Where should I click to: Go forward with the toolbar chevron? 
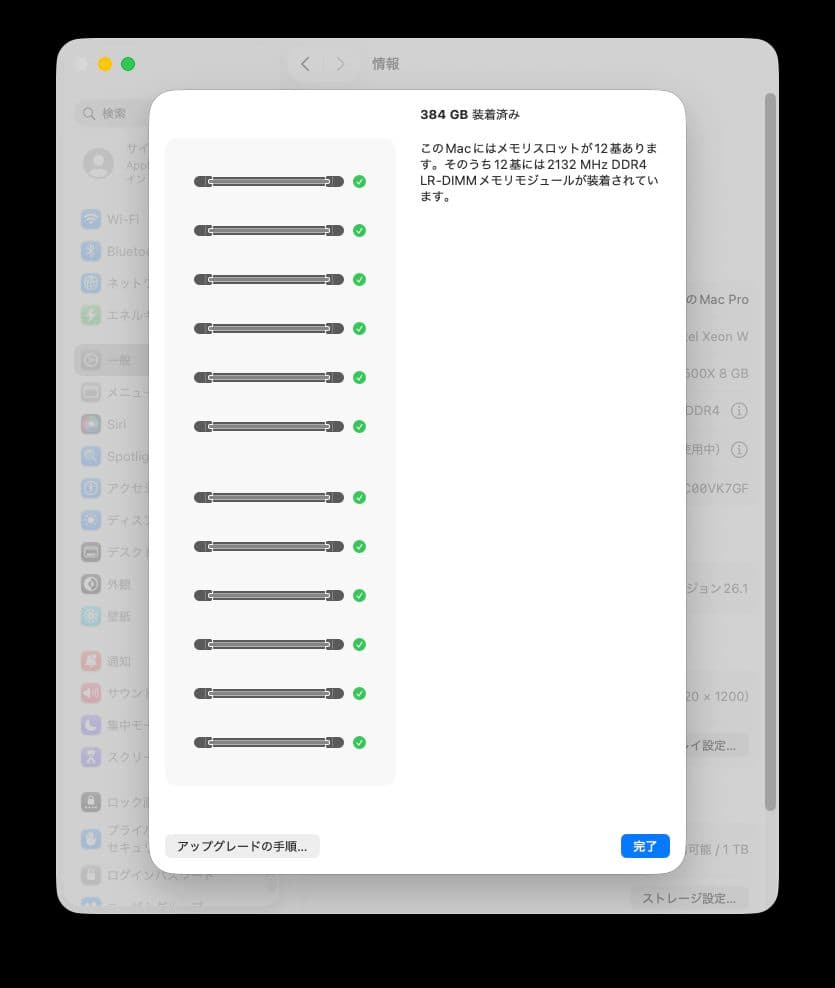[340, 64]
